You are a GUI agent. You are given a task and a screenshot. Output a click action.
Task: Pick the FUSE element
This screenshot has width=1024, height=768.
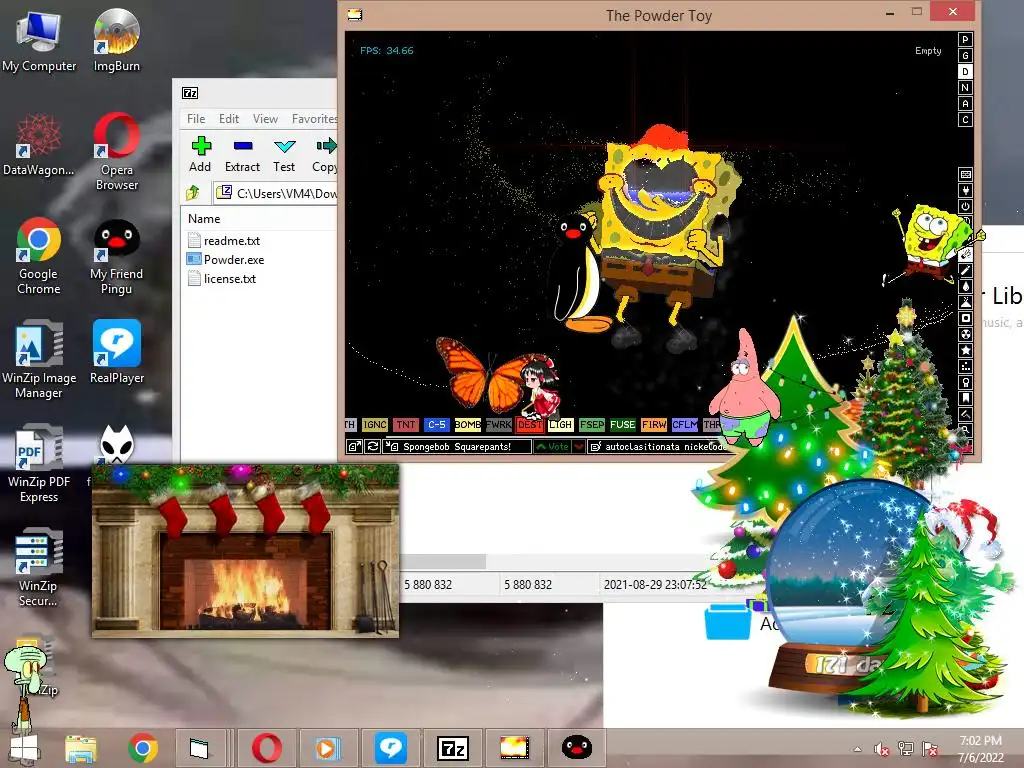622,424
